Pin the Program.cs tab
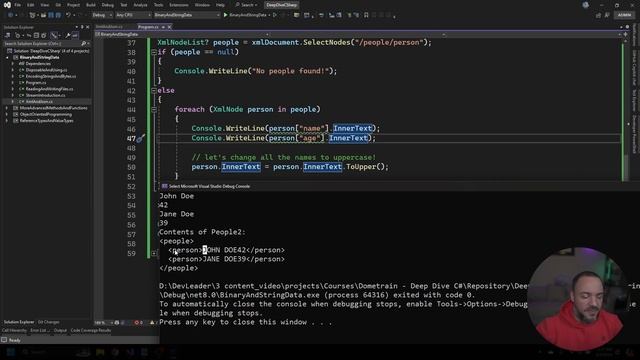Image resolution: width=640 pixels, height=360 pixels. pyautogui.click(x=163, y=27)
